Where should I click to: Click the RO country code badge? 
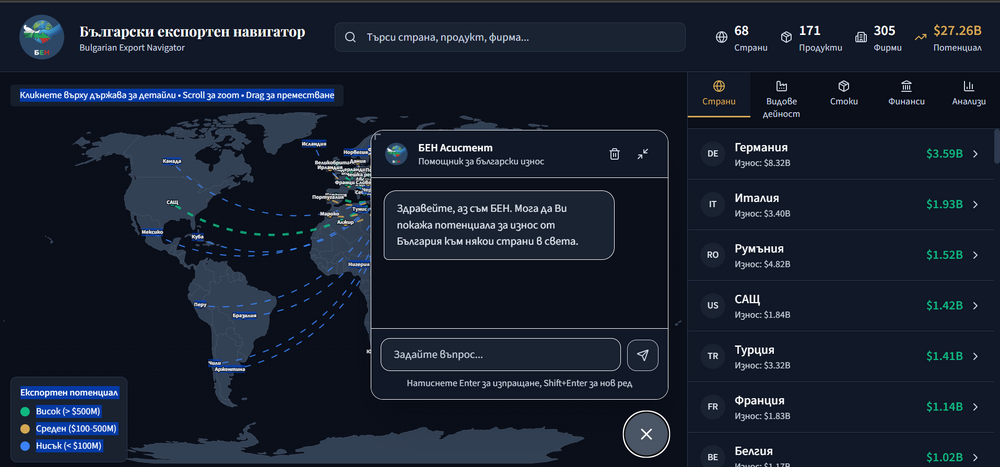coord(713,255)
